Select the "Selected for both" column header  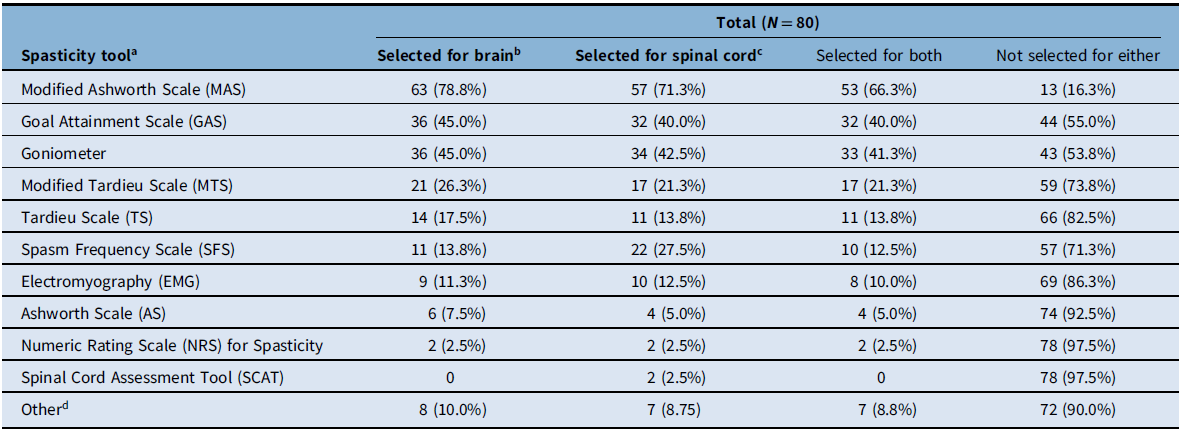pyautogui.click(x=878, y=56)
